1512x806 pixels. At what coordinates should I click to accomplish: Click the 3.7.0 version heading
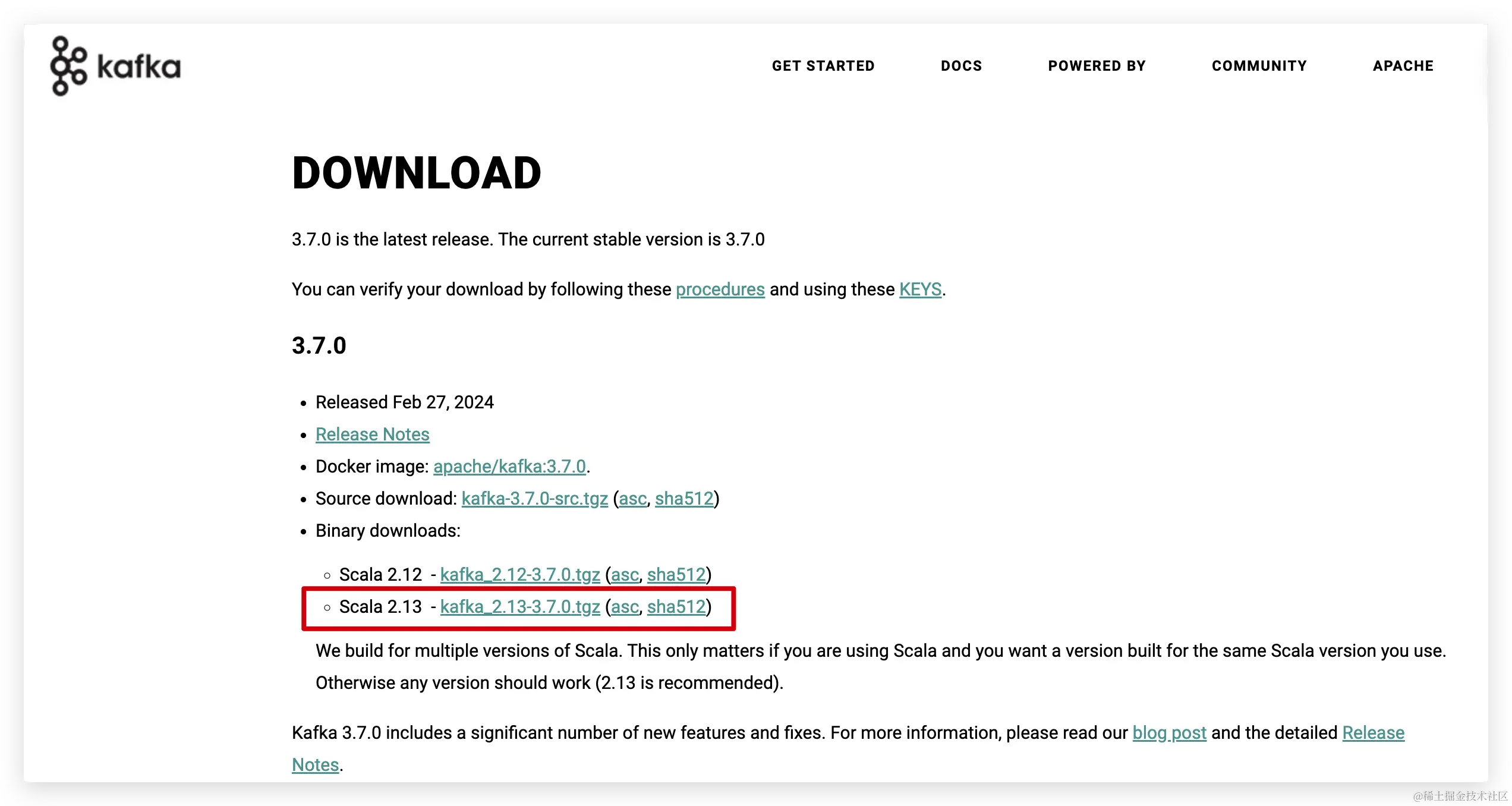tap(319, 345)
